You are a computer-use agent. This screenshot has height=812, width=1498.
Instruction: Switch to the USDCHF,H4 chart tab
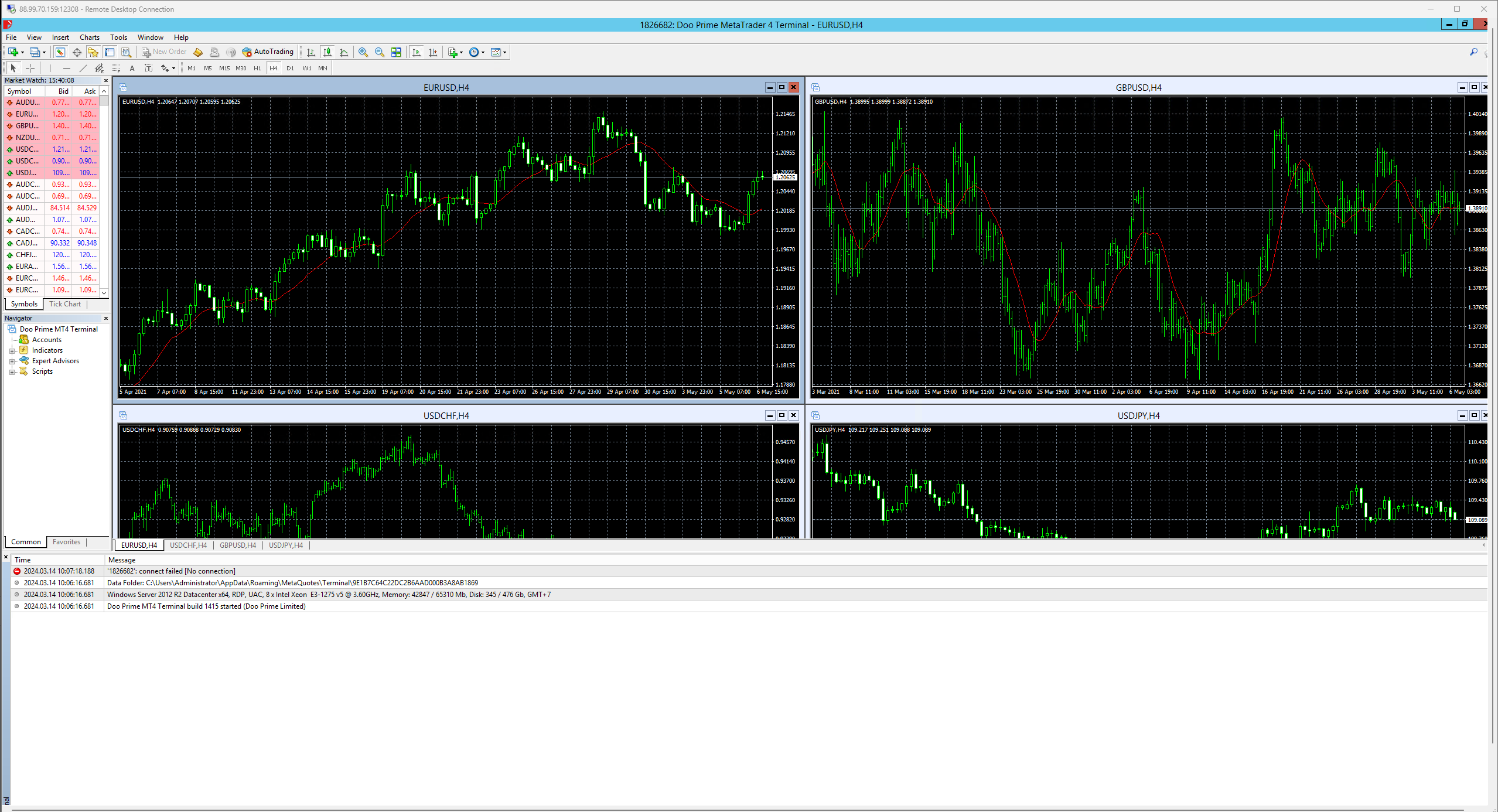[188, 545]
